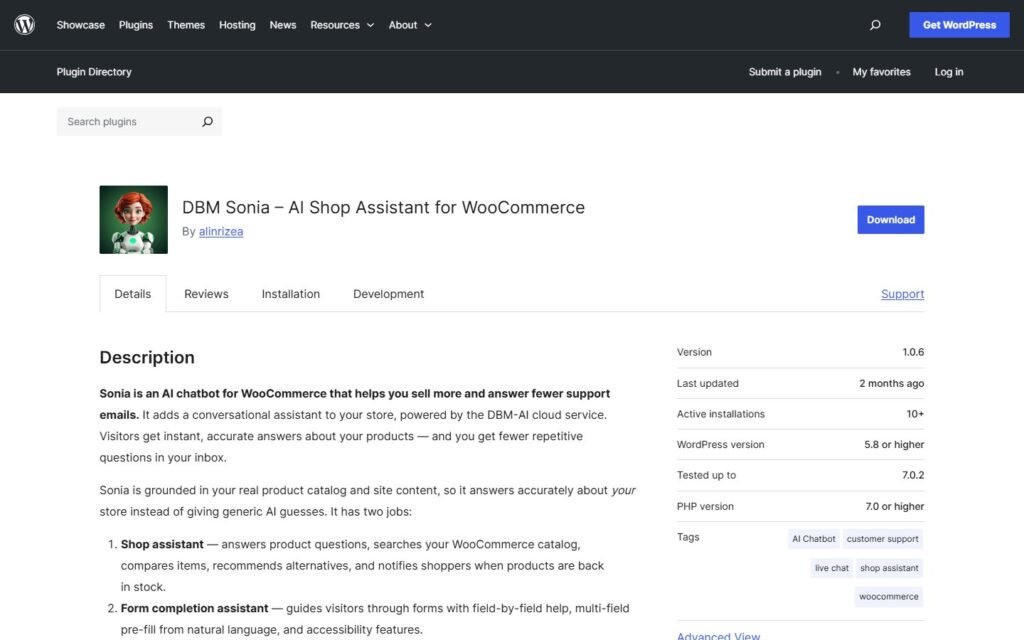The image size is (1024, 640).
Task: Submit search with plugin search magnifier
Action: pyautogui.click(x=207, y=121)
